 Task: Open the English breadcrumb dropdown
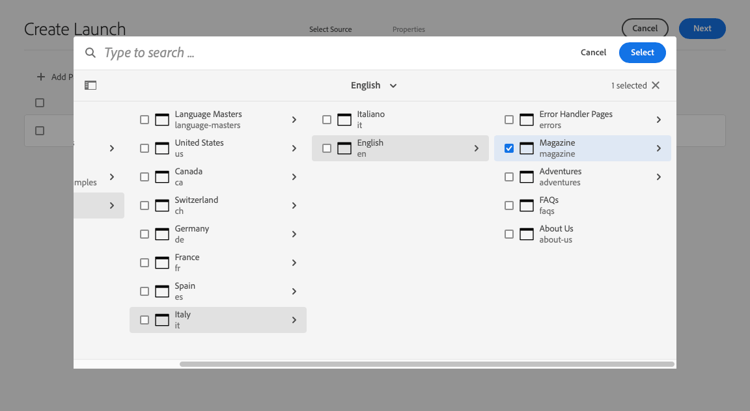point(374,86)
